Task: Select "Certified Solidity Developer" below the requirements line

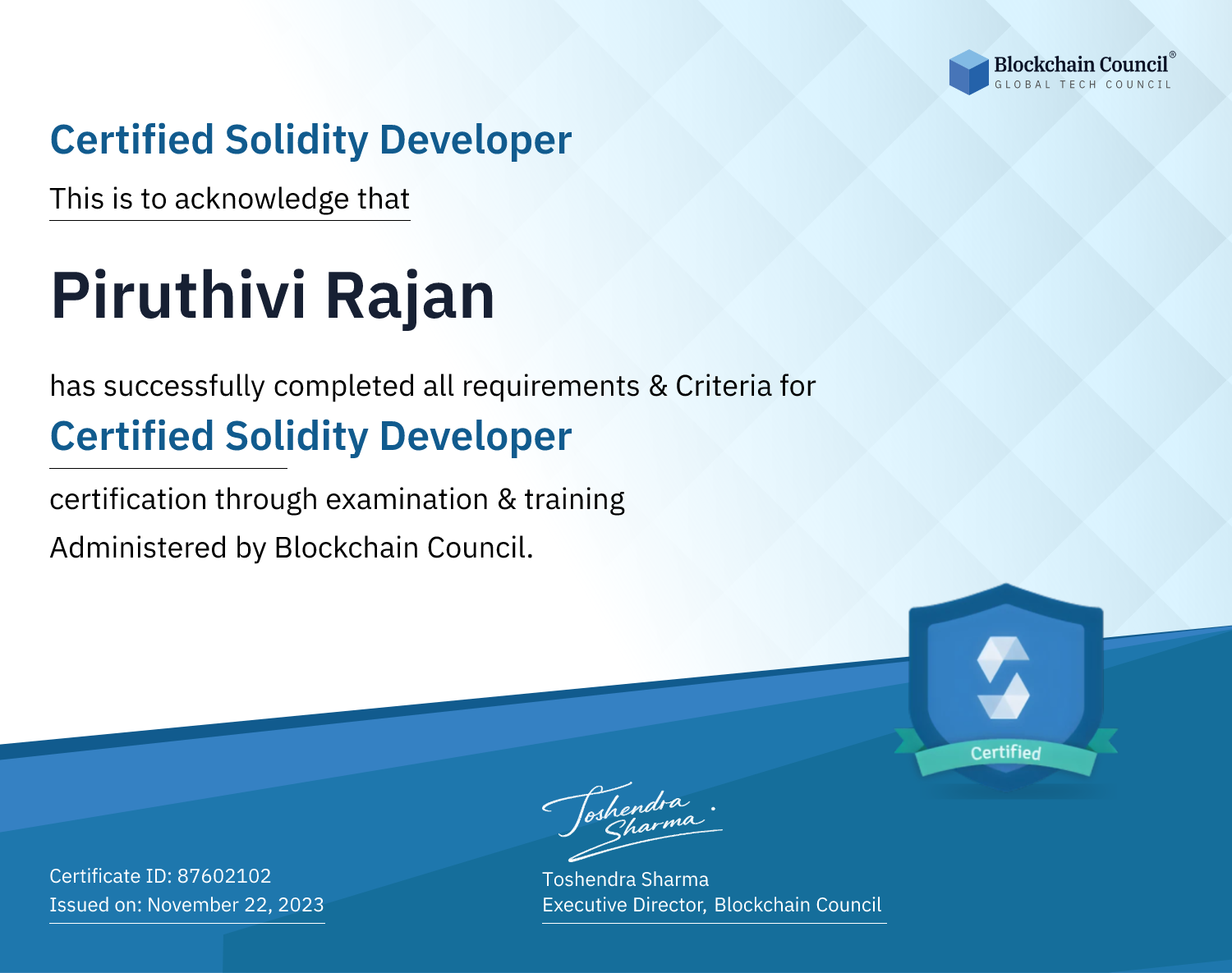Action: point(310,436)
